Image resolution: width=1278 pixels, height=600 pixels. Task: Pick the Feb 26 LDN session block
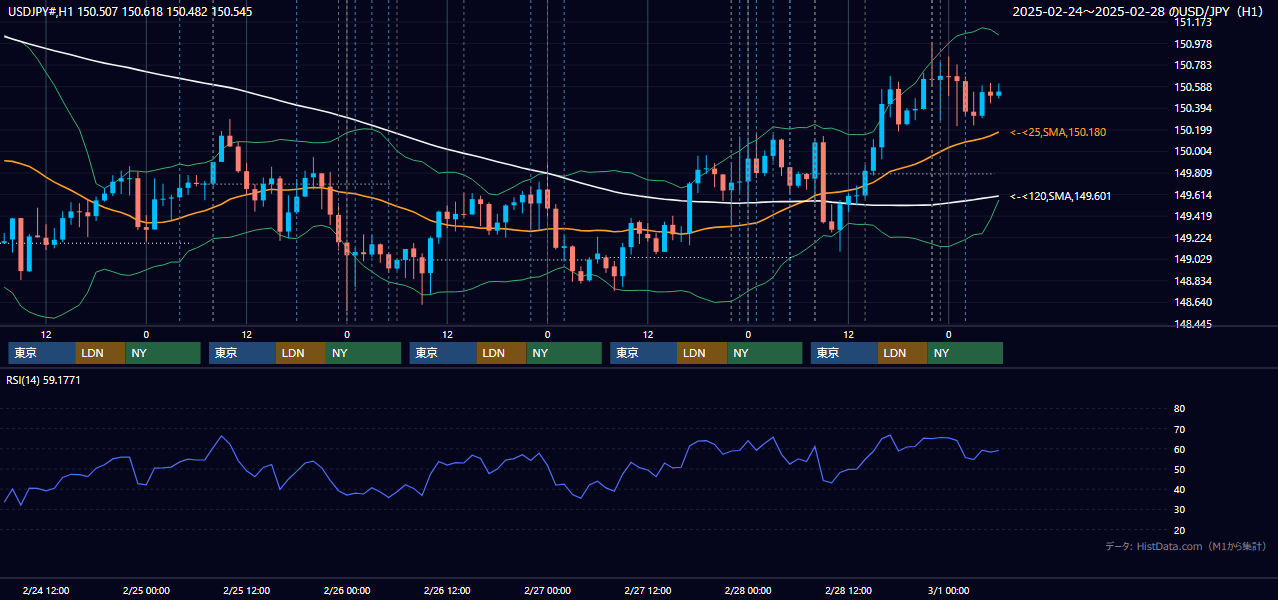click(x=502, y=353)
